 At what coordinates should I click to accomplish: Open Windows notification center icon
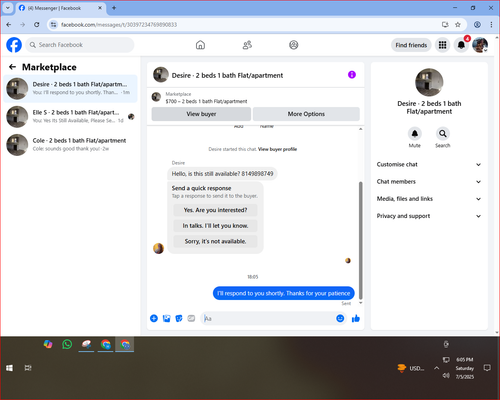coord(487,368)
